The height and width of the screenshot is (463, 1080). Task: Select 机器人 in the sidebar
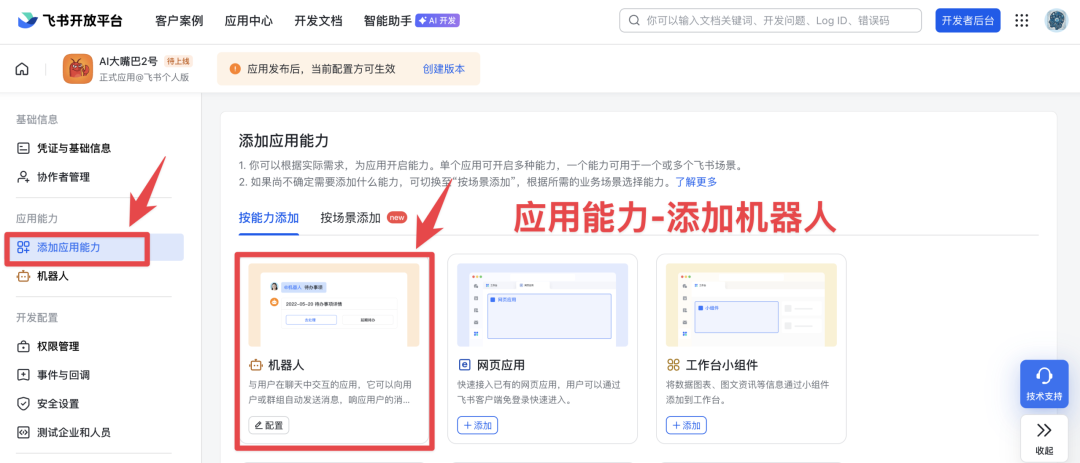coord(52,276)
